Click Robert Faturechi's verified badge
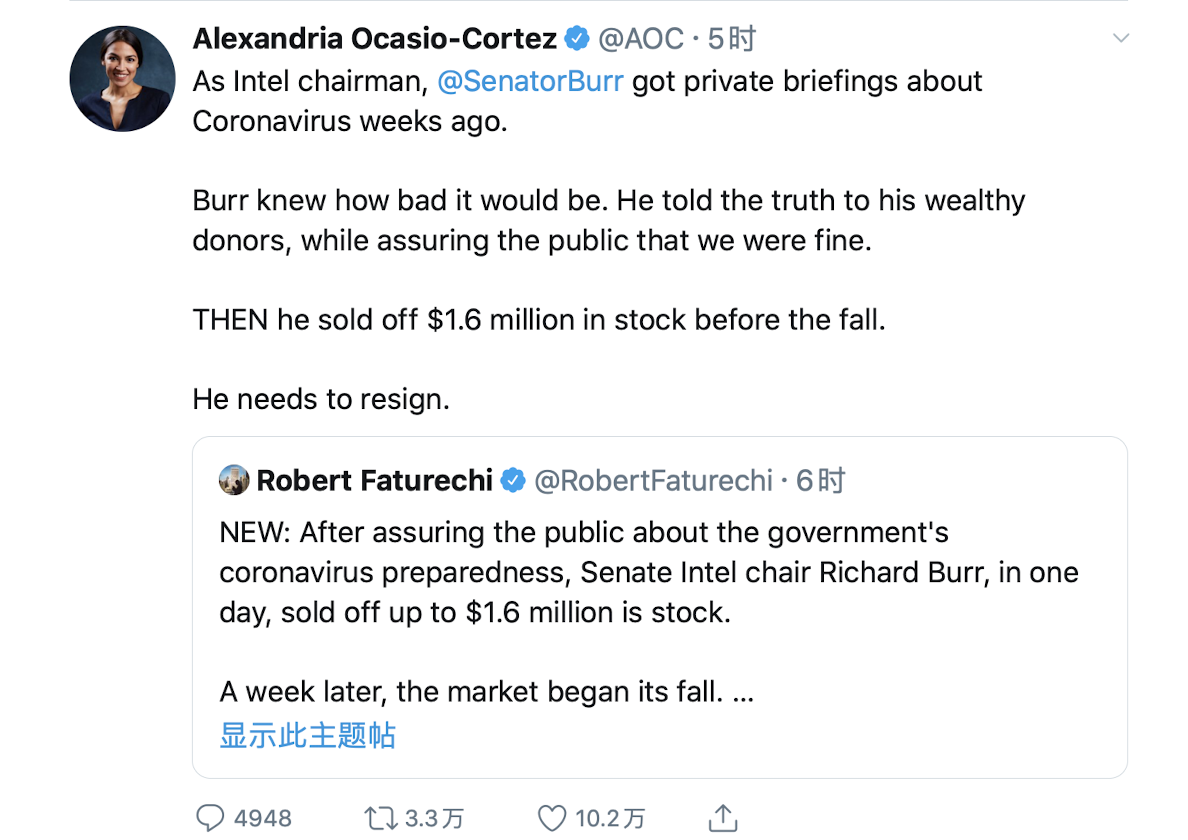Screen dimensions: 1188x840 [x=513, y=481]
